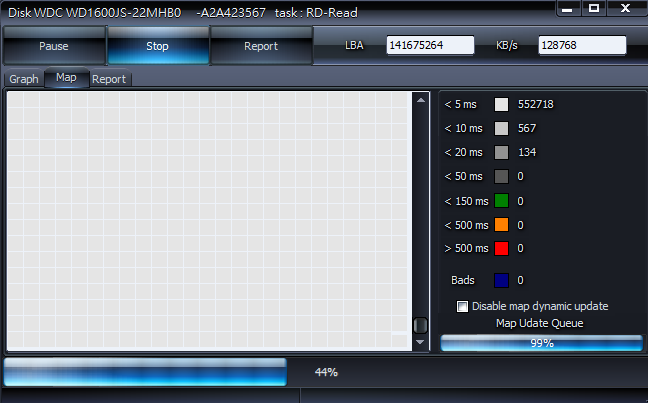
Task: Click the red > 500 ms swatch
Action: pyautogui.click(x=501, y=248)
